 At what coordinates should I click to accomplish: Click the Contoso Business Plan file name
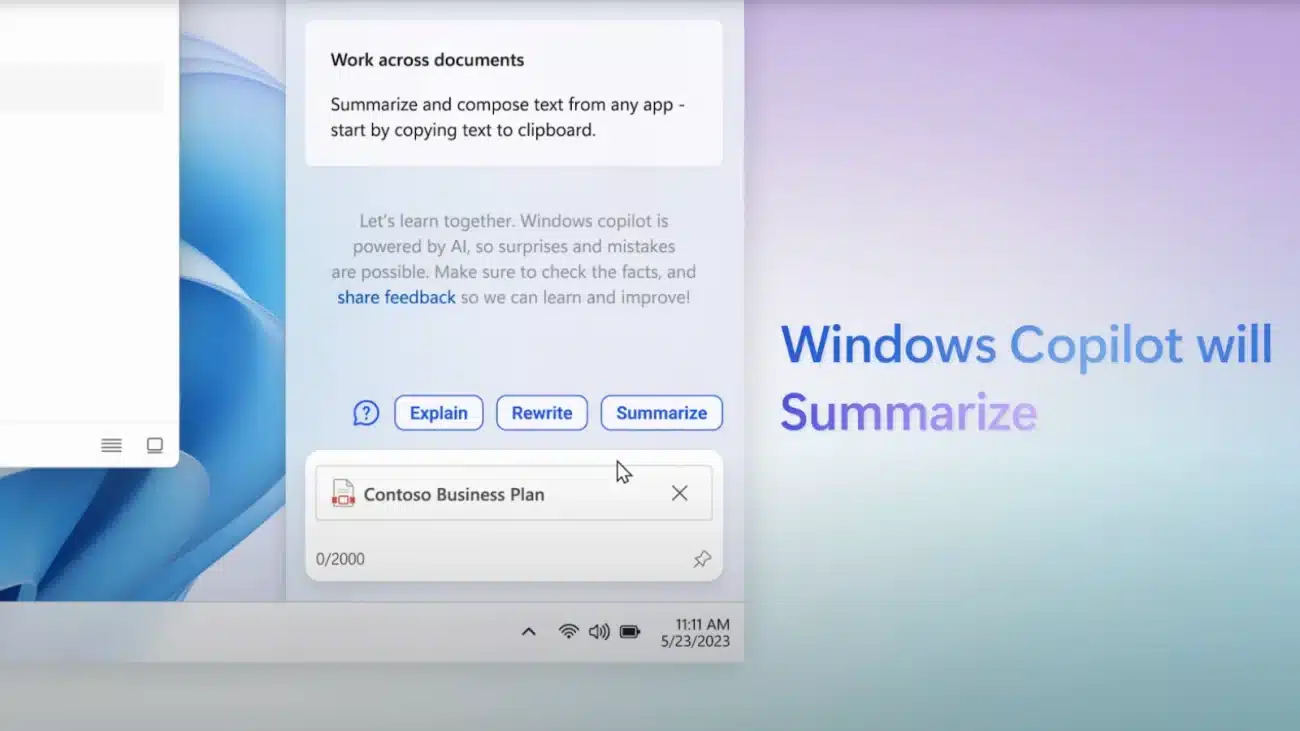click(453, 494)
